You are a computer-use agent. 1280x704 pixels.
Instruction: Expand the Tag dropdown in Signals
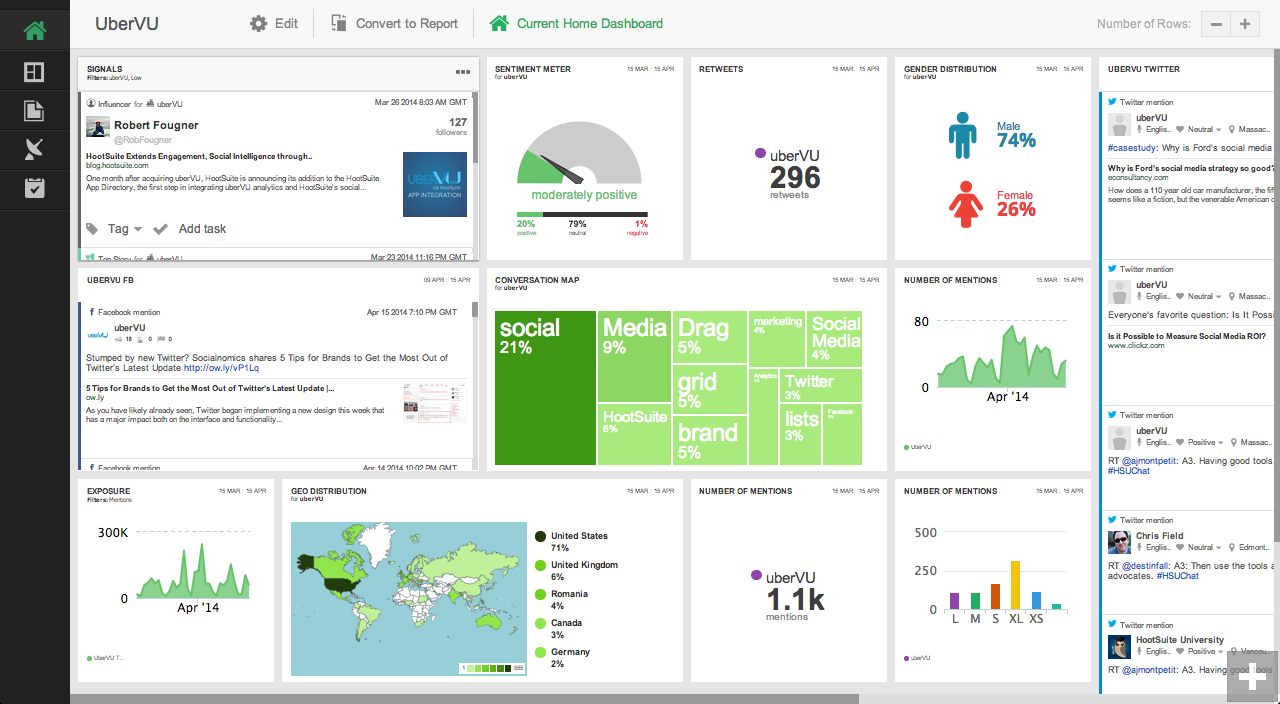point(115,229)
